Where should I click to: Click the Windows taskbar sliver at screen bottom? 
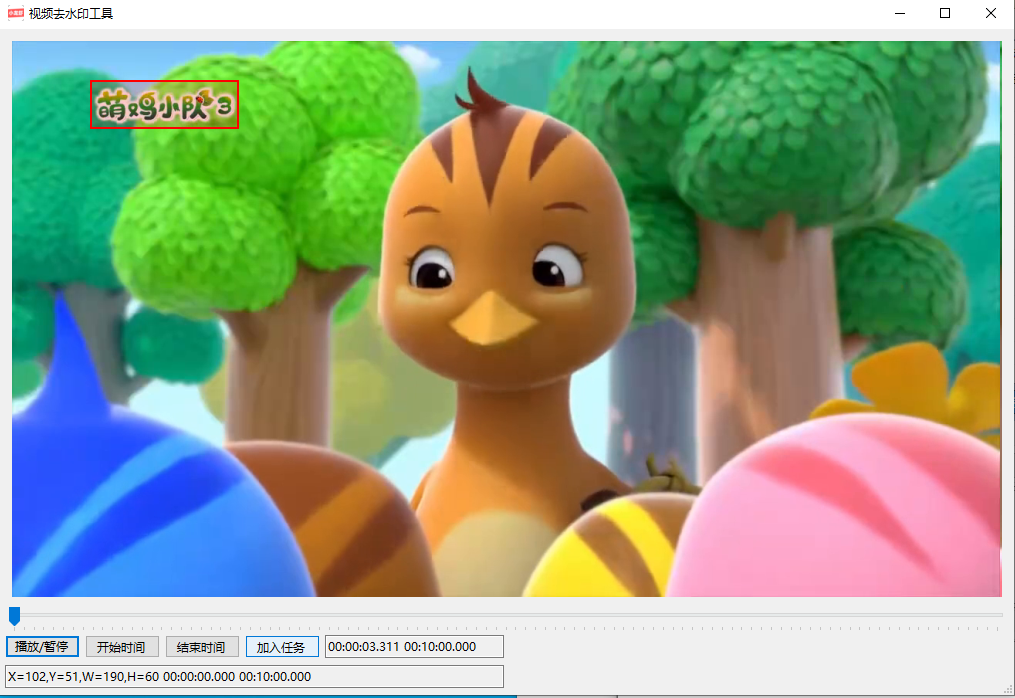pyautogui.click(x=507, y=694)
